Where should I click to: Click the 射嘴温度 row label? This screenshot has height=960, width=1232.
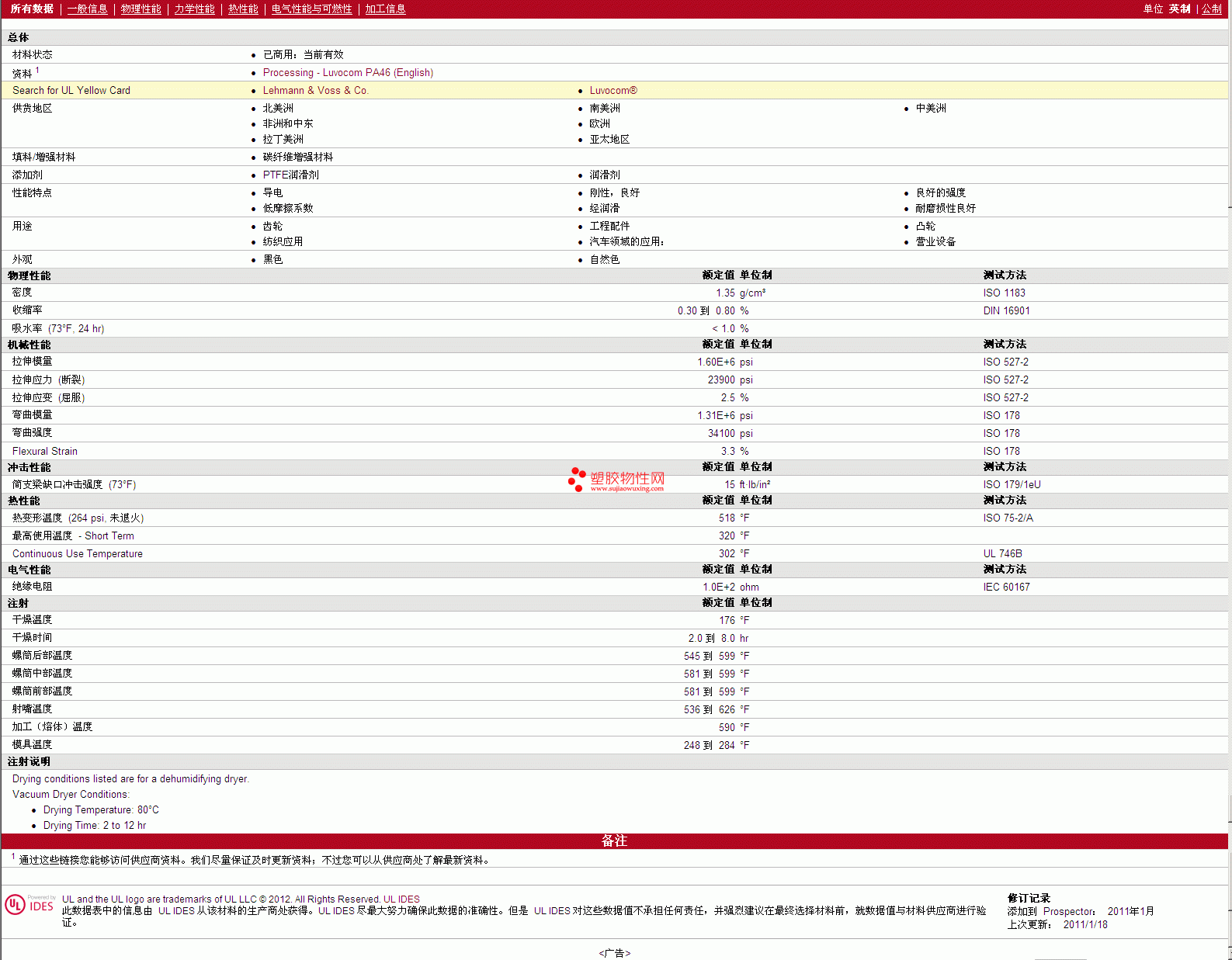[32, 709]
